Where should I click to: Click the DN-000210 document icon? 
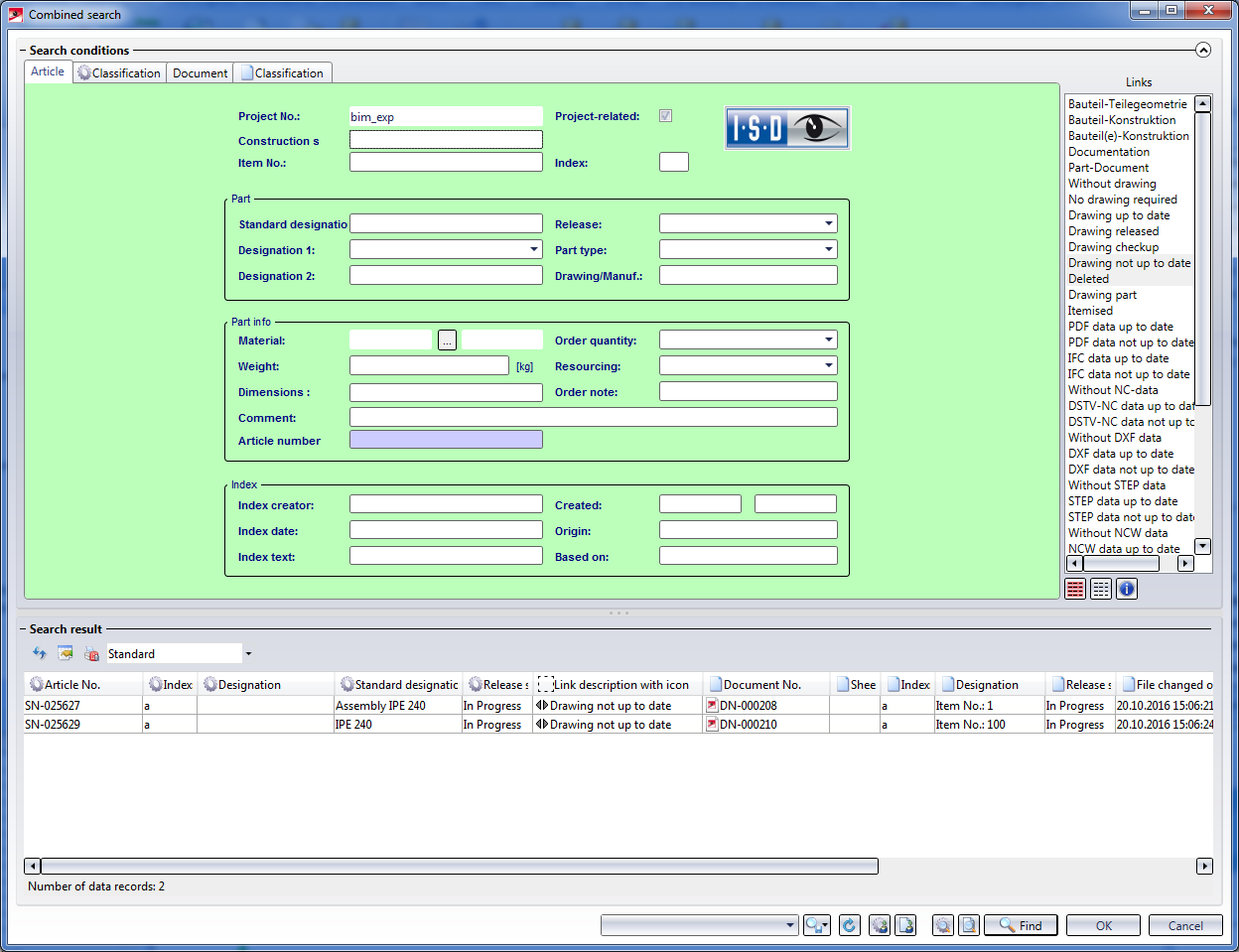pyautogui.click(x=712, y=725)
